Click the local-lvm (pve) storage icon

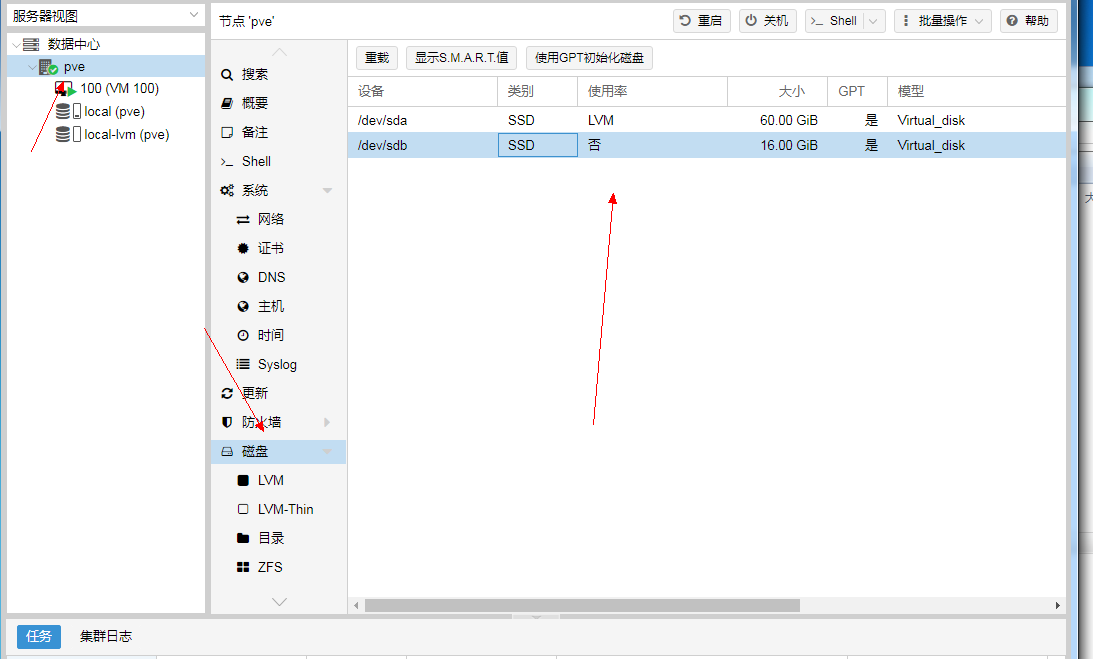(68, 135)
